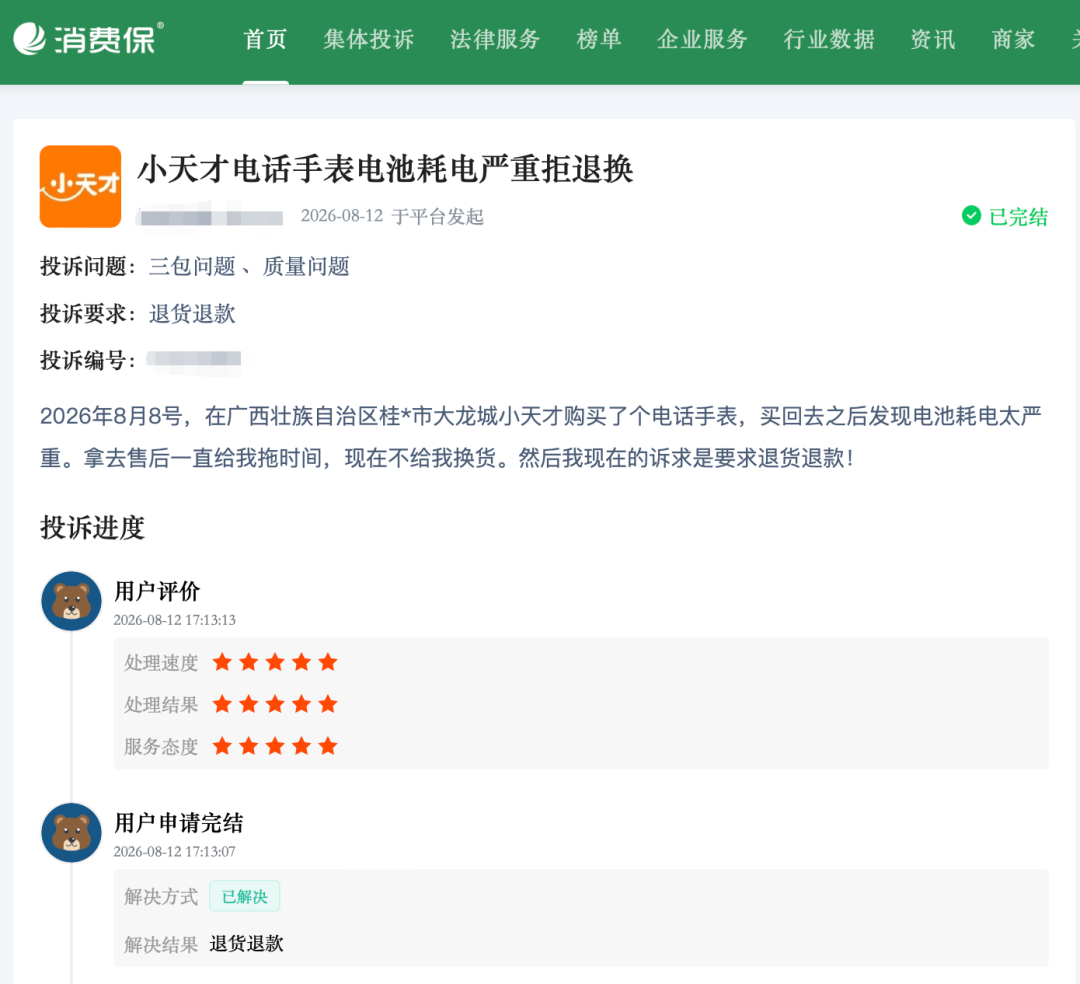Open the 法律服务 menu item
This screenshot has height=984, width=1080.
coord(495,39)
